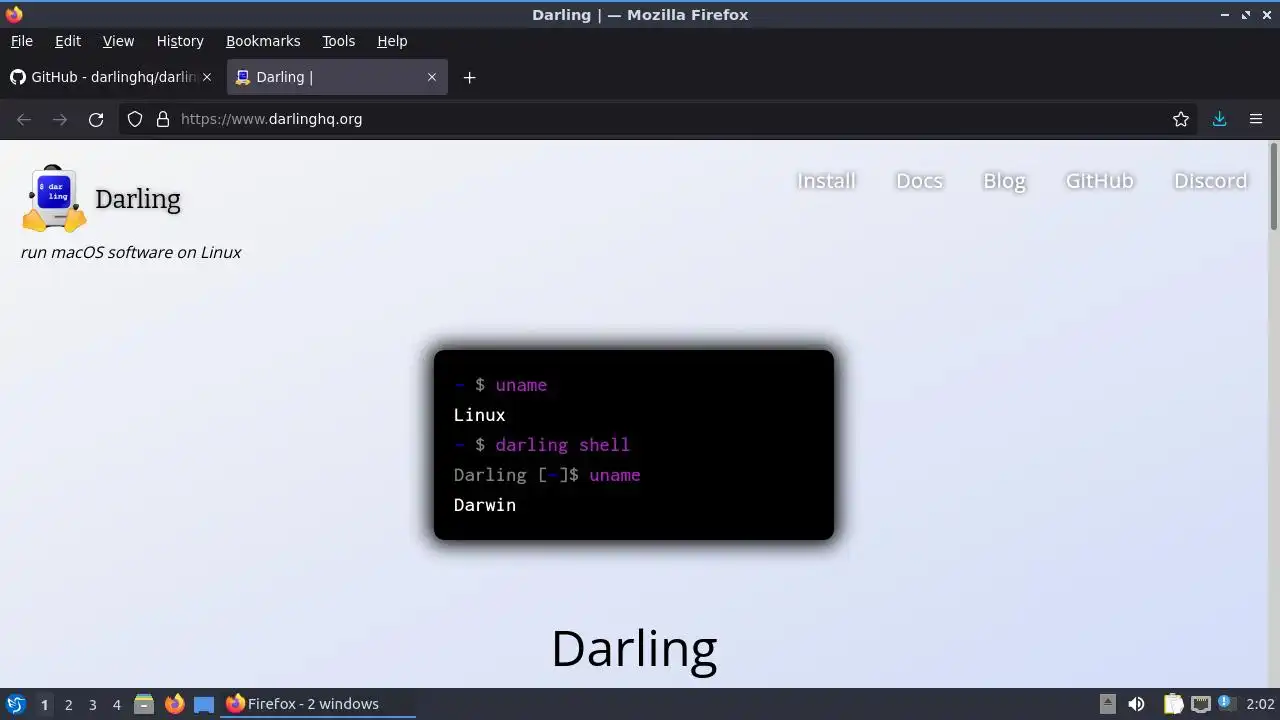
Task: Open the View menu
Action: 118,41
